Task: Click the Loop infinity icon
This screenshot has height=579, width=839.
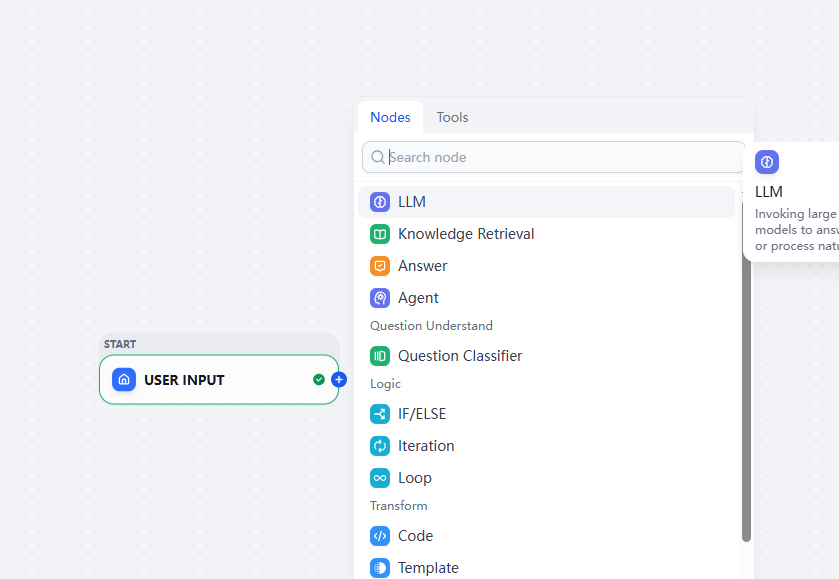Action: point(380,478)
